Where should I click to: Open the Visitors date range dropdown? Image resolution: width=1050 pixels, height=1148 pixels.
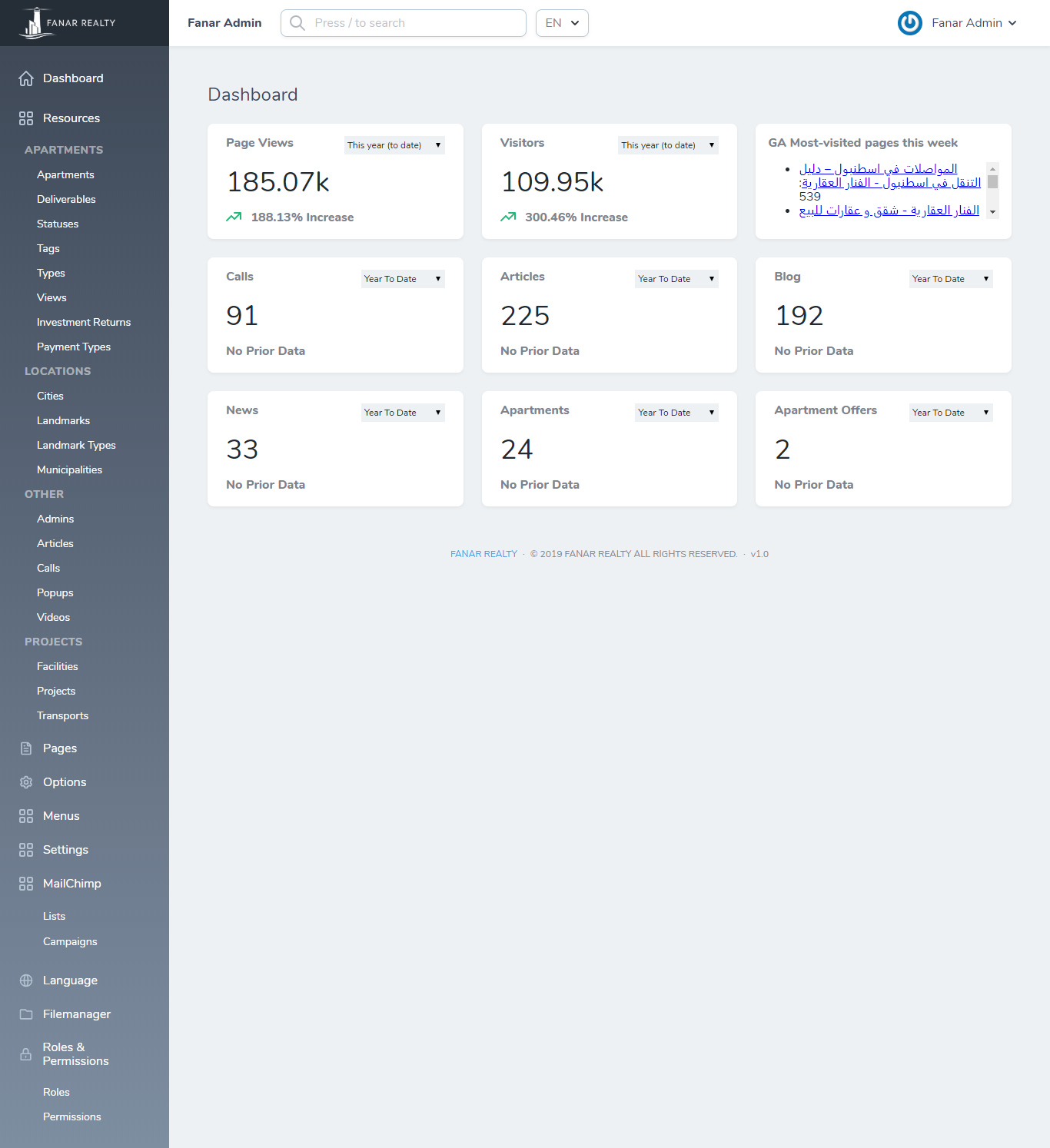668,145
